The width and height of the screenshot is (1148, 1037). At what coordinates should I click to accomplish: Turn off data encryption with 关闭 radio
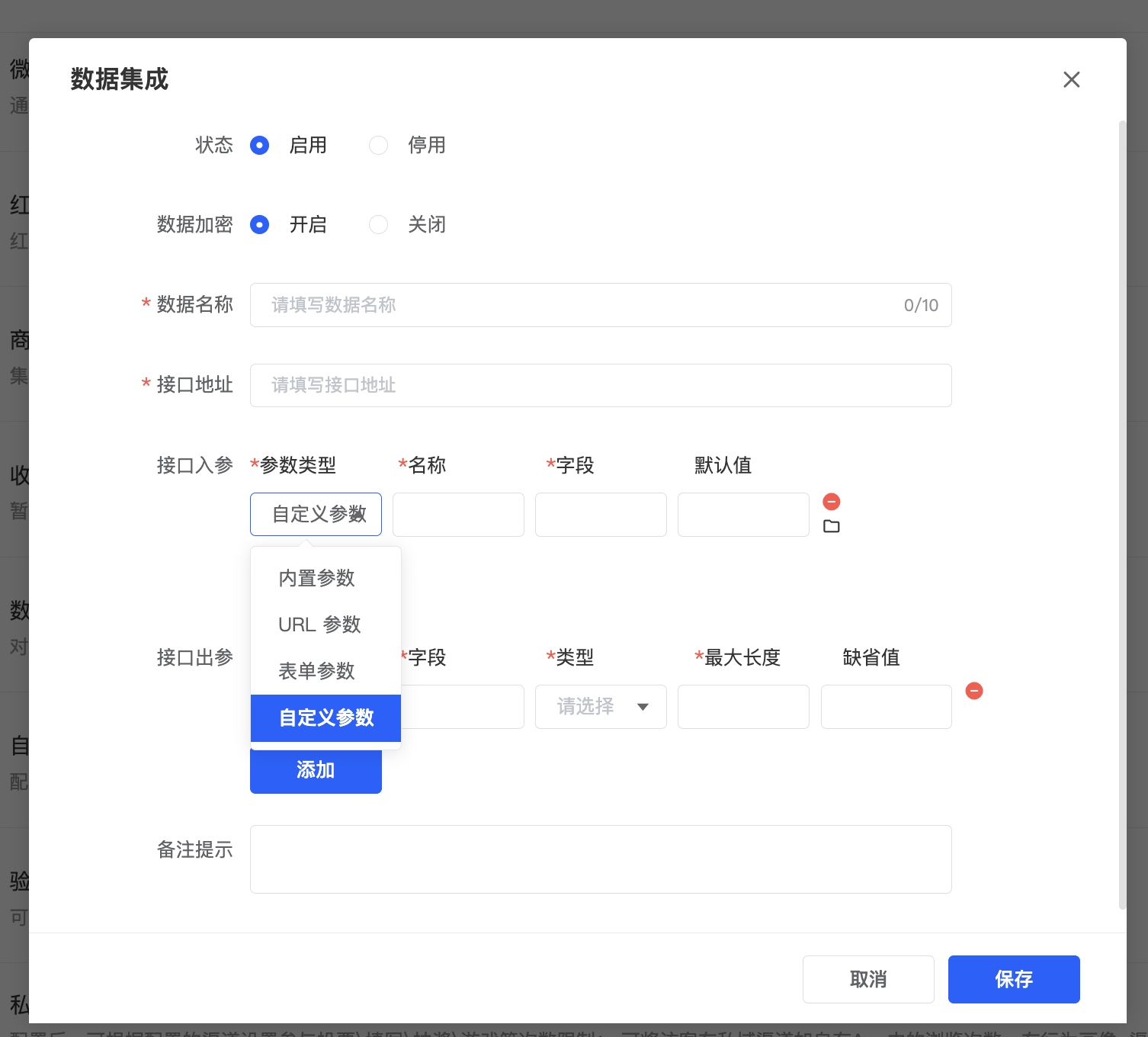379,225
